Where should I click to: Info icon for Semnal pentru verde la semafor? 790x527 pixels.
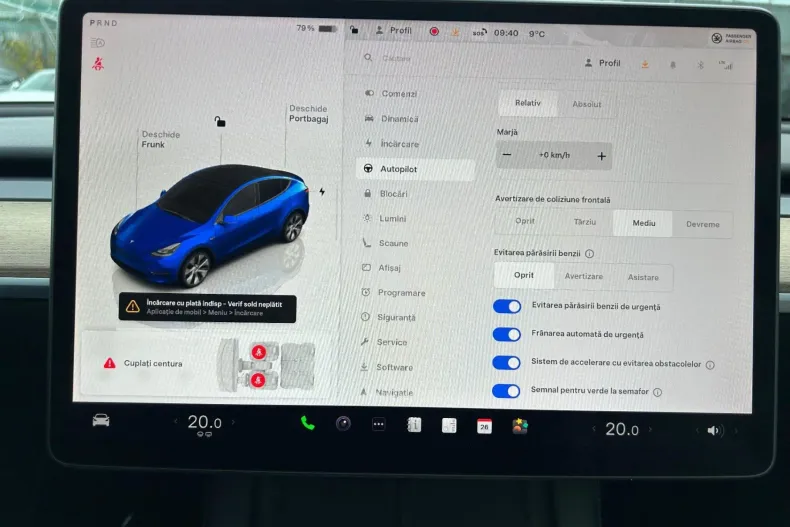[x=657, y=392]
